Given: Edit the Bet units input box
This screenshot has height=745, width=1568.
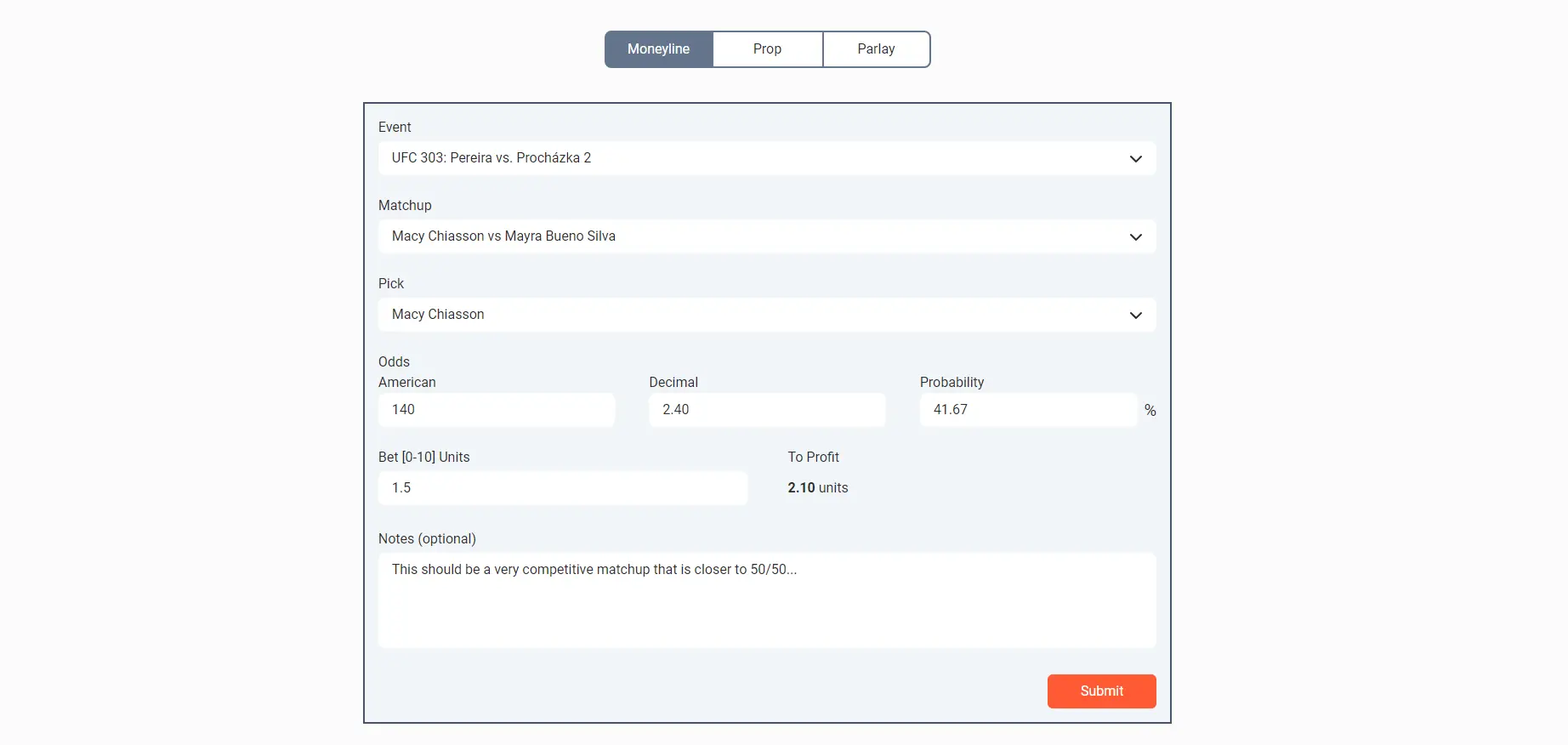Looking at the screenshot, I should coord(562,488).
